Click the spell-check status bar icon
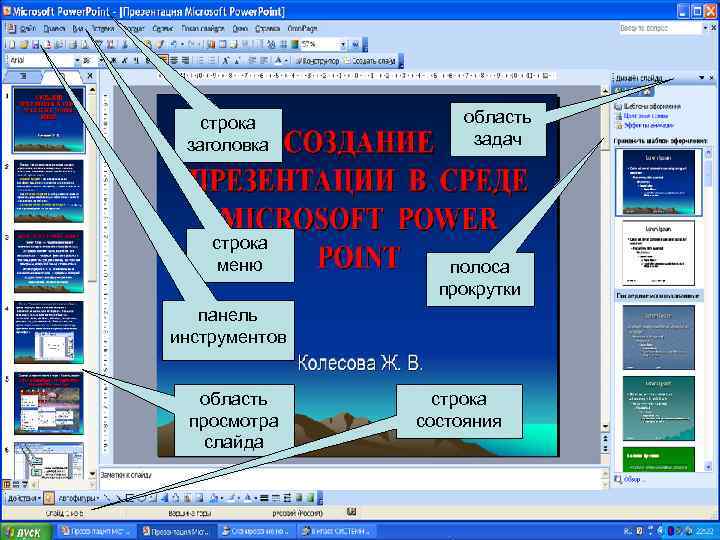720x540 pixels. click(x=352, y=512)
